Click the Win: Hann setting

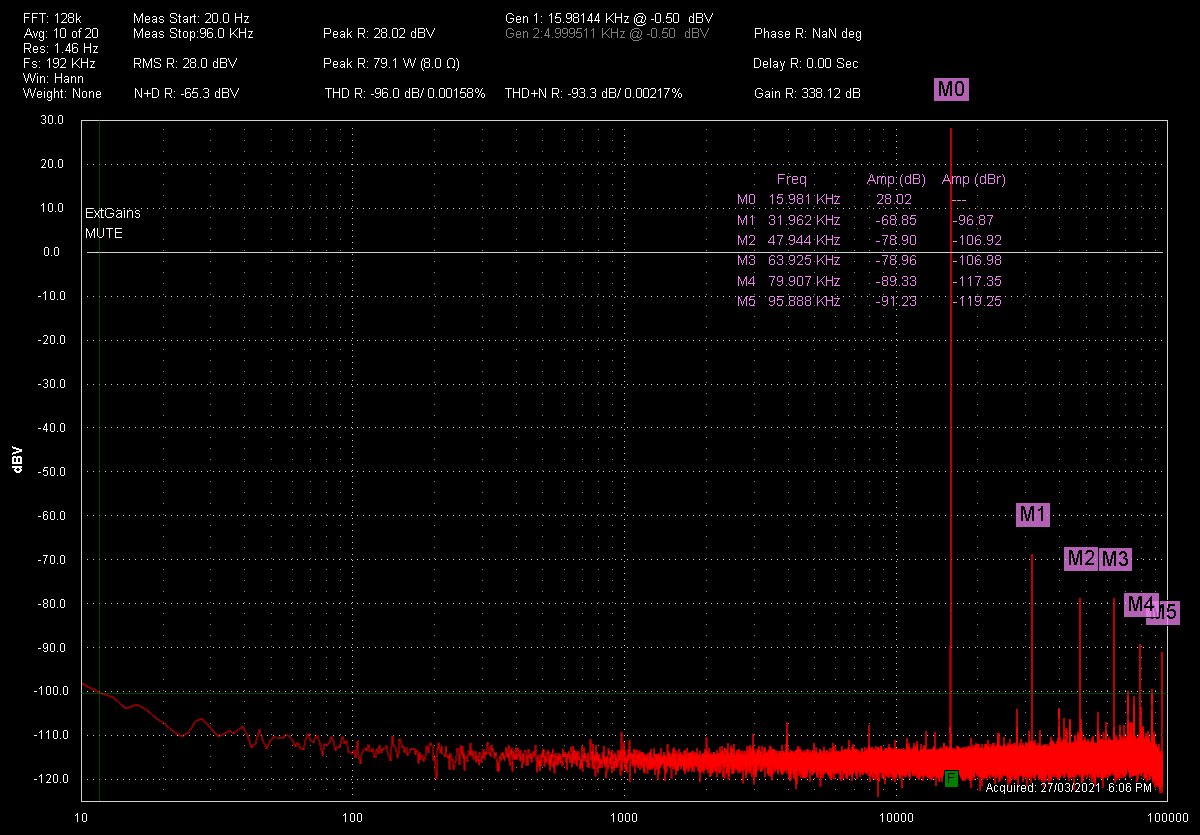tap(52, 78)
